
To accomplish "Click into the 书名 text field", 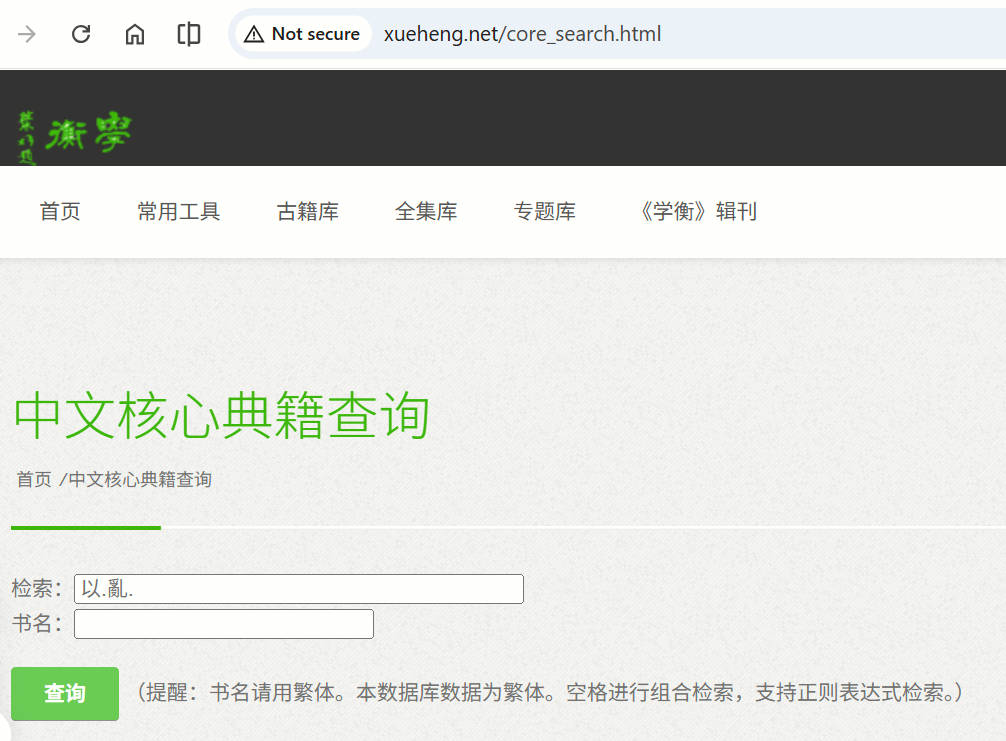I will [x=223, y=624].
